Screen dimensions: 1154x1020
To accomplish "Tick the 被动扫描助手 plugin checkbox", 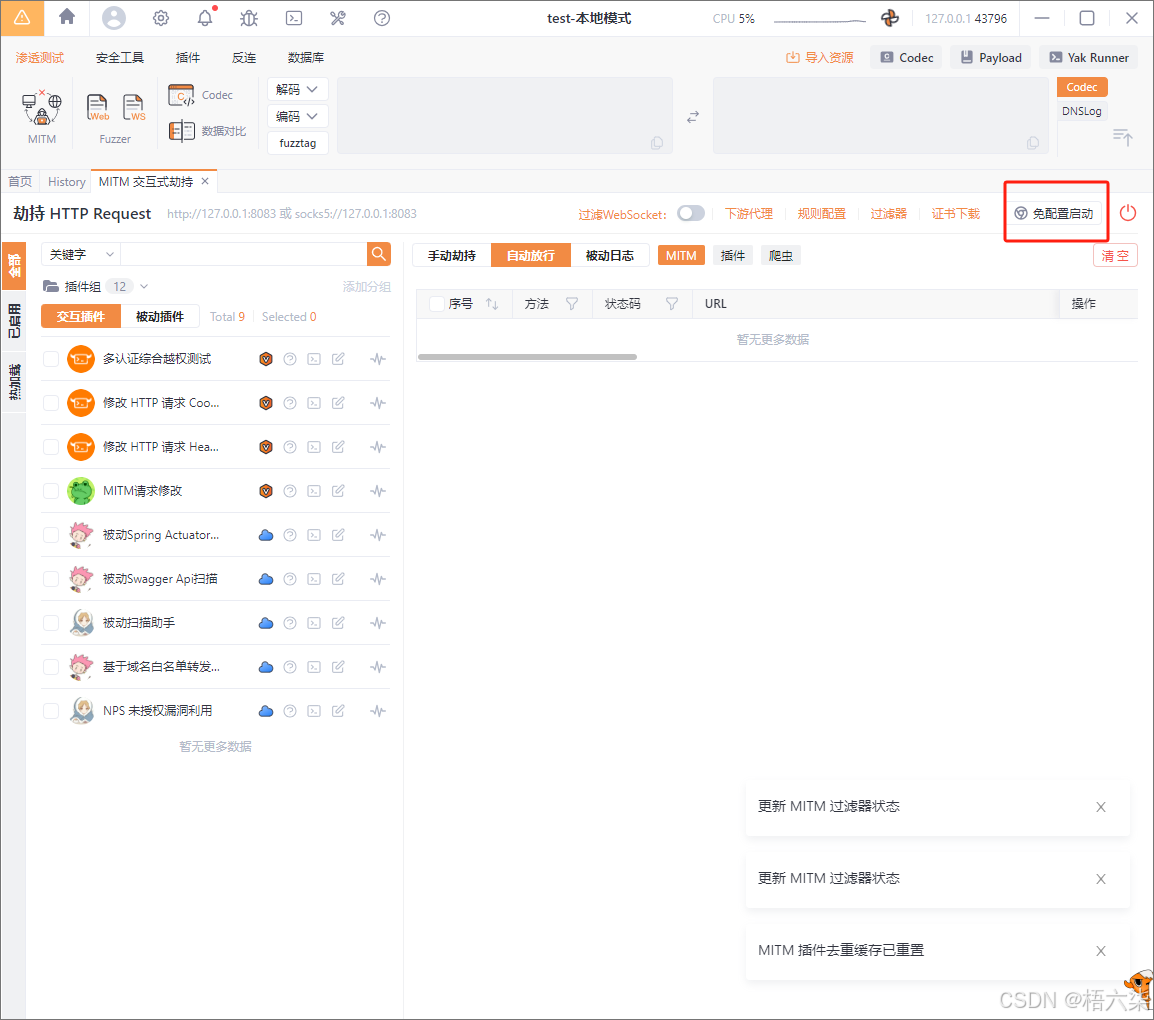I will (51, 623).
